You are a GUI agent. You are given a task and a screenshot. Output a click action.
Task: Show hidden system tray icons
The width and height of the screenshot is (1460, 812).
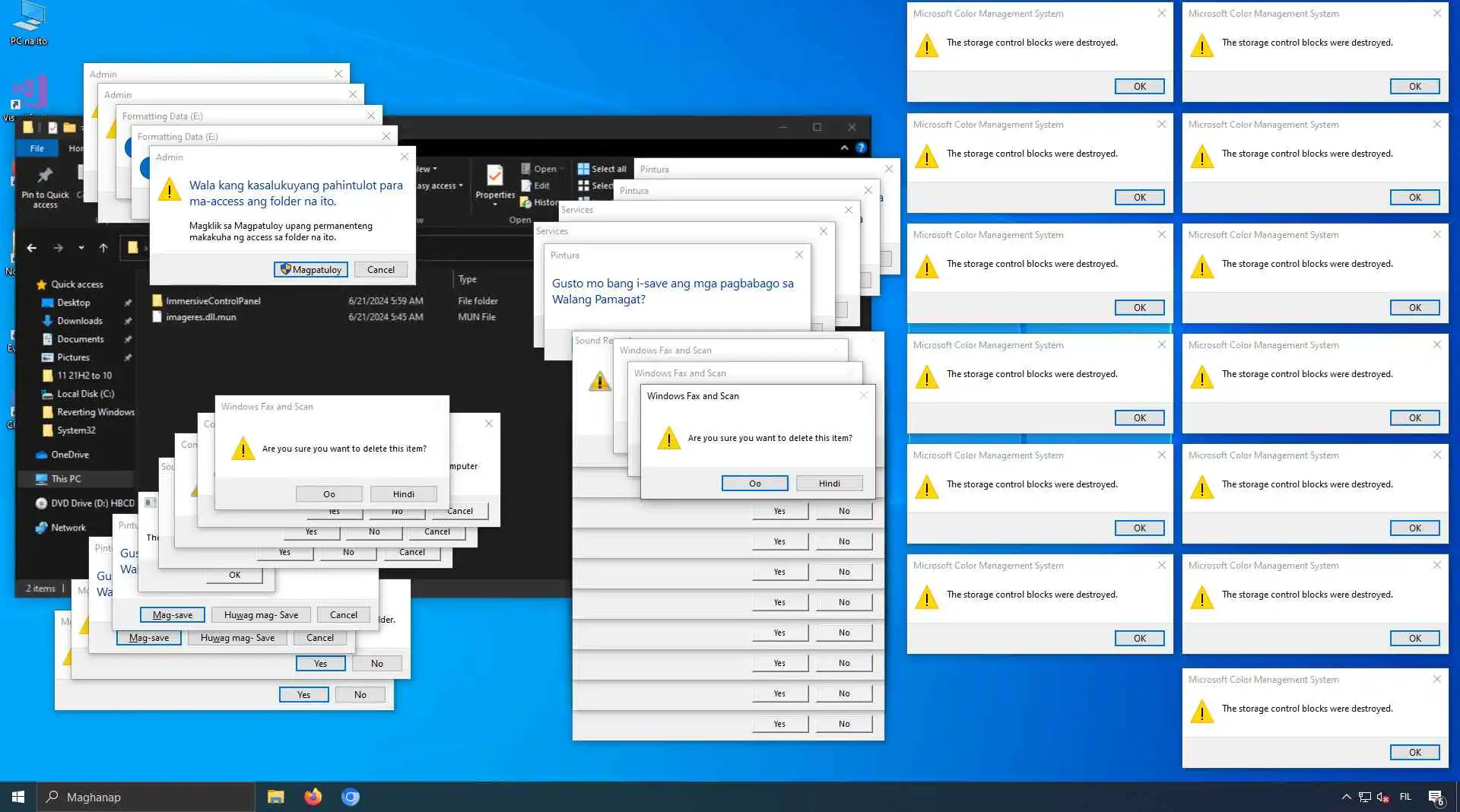[x=1347, y=797]
